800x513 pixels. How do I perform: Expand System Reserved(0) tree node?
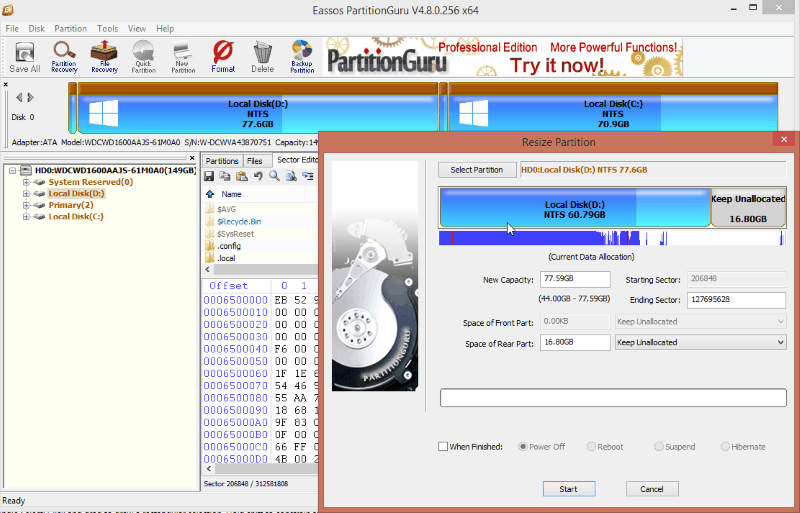[26, 182]
